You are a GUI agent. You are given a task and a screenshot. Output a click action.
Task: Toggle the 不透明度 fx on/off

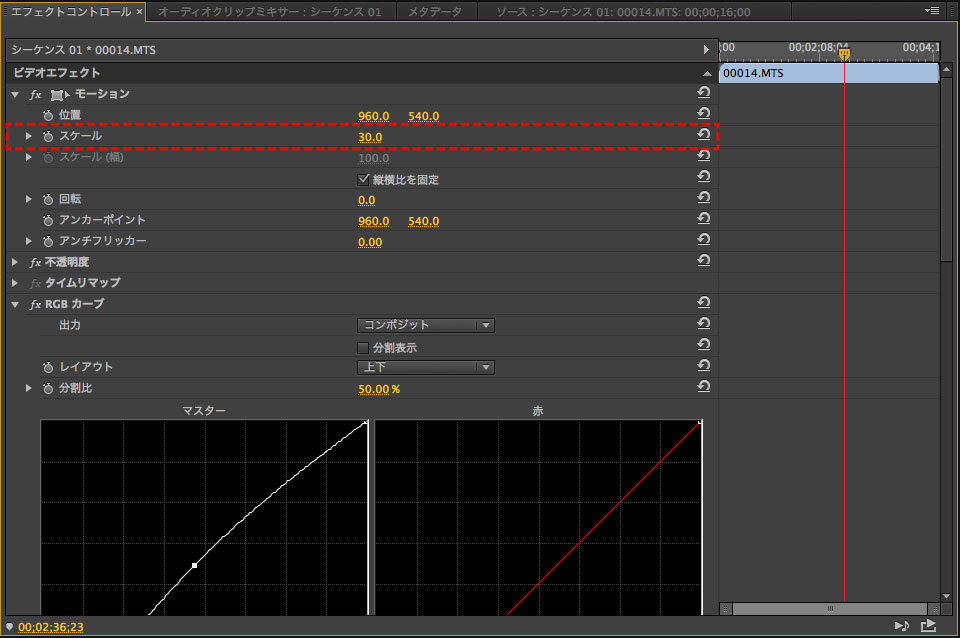(36, 262)
